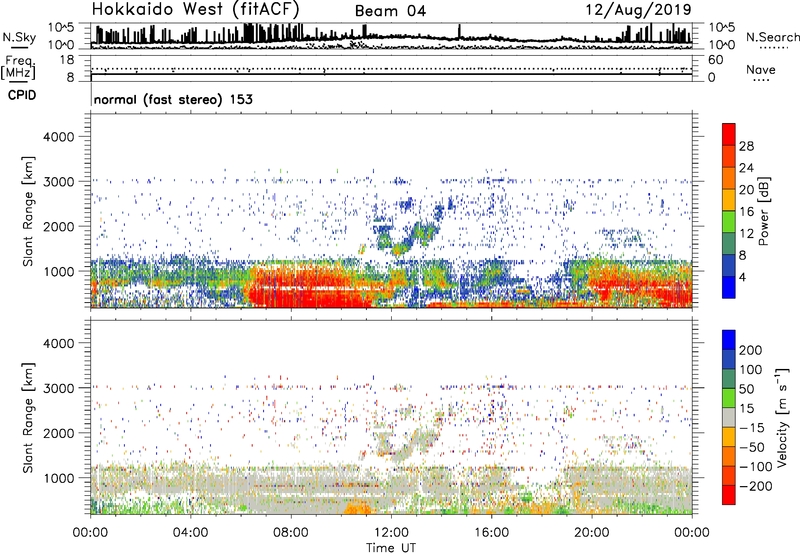Click the '28' Power colorbar tick
The image size is (800, 554).
click(746, 146)
